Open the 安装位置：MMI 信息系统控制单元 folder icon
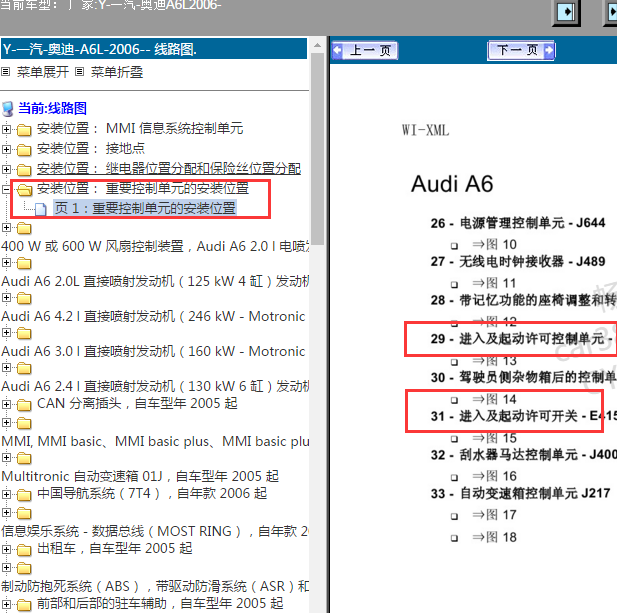 tap(24, 129)
